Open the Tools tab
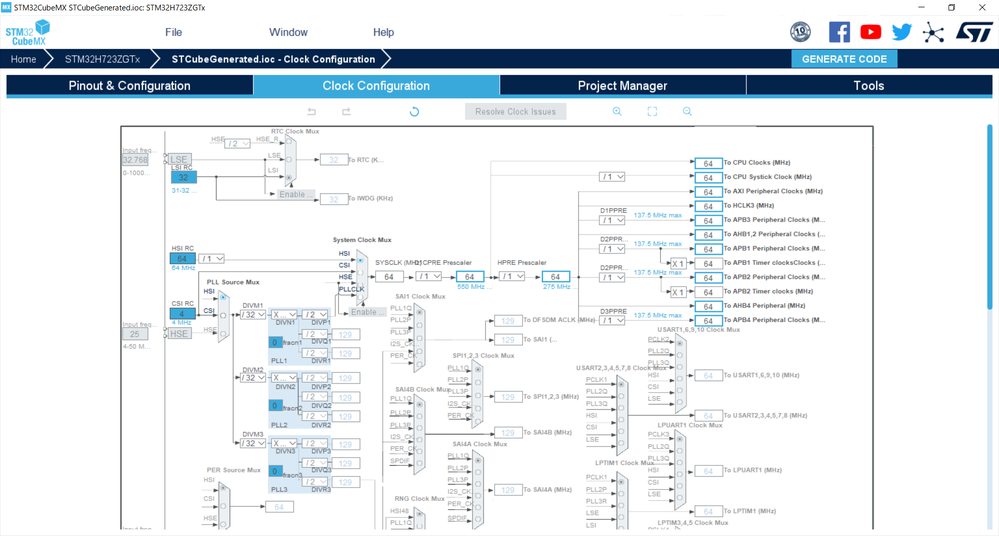999x536 pixels. pyautogui.click(x=869, y=85)
